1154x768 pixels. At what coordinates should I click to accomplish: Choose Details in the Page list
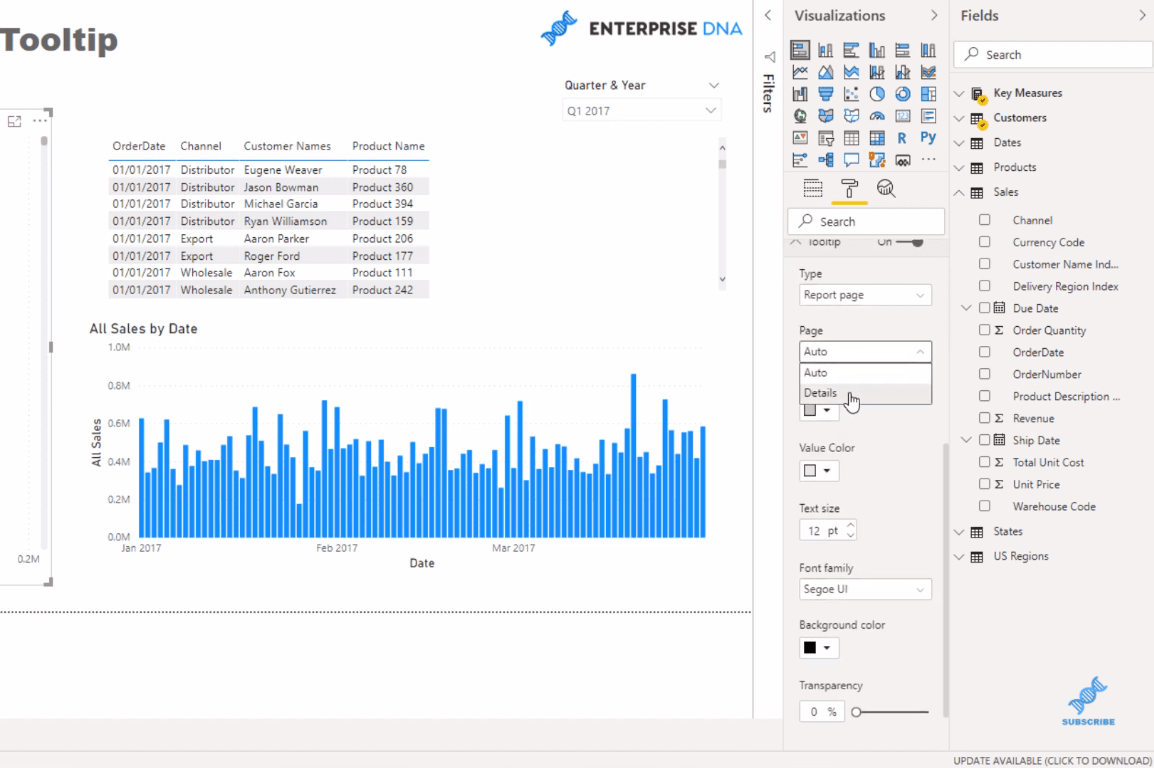865,393
